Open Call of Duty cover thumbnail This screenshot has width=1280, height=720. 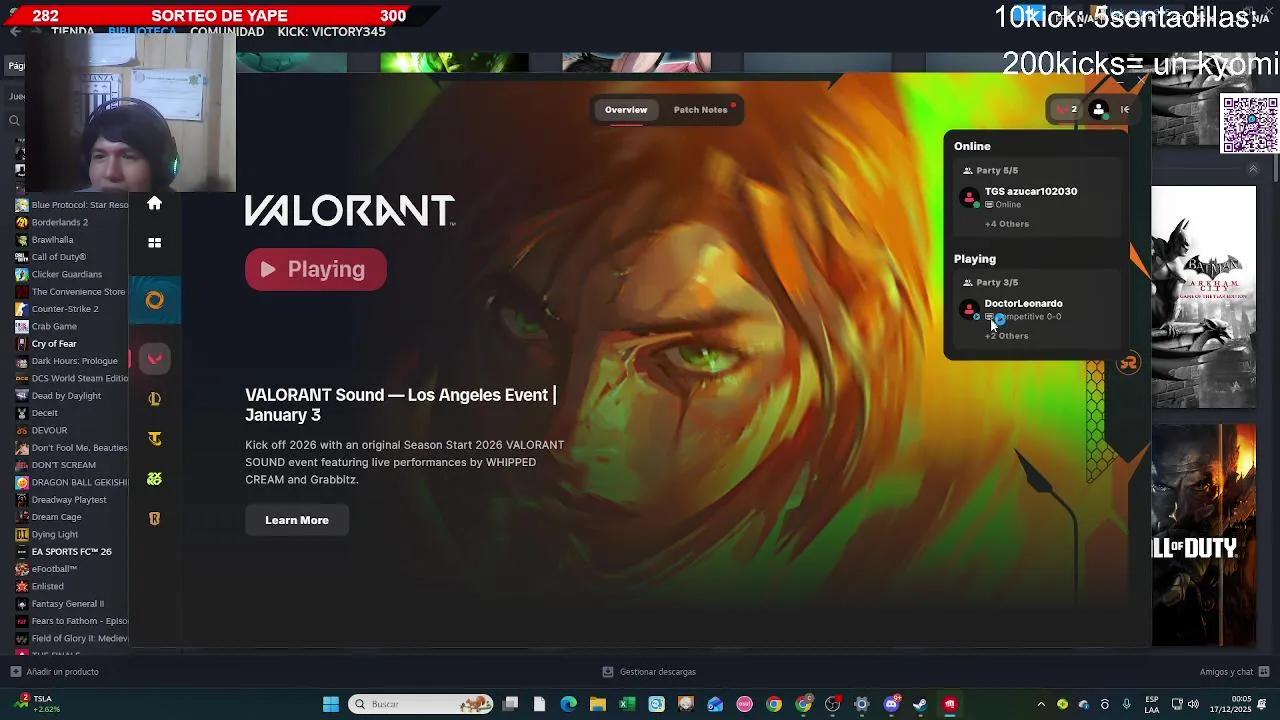click(1204, 535)
